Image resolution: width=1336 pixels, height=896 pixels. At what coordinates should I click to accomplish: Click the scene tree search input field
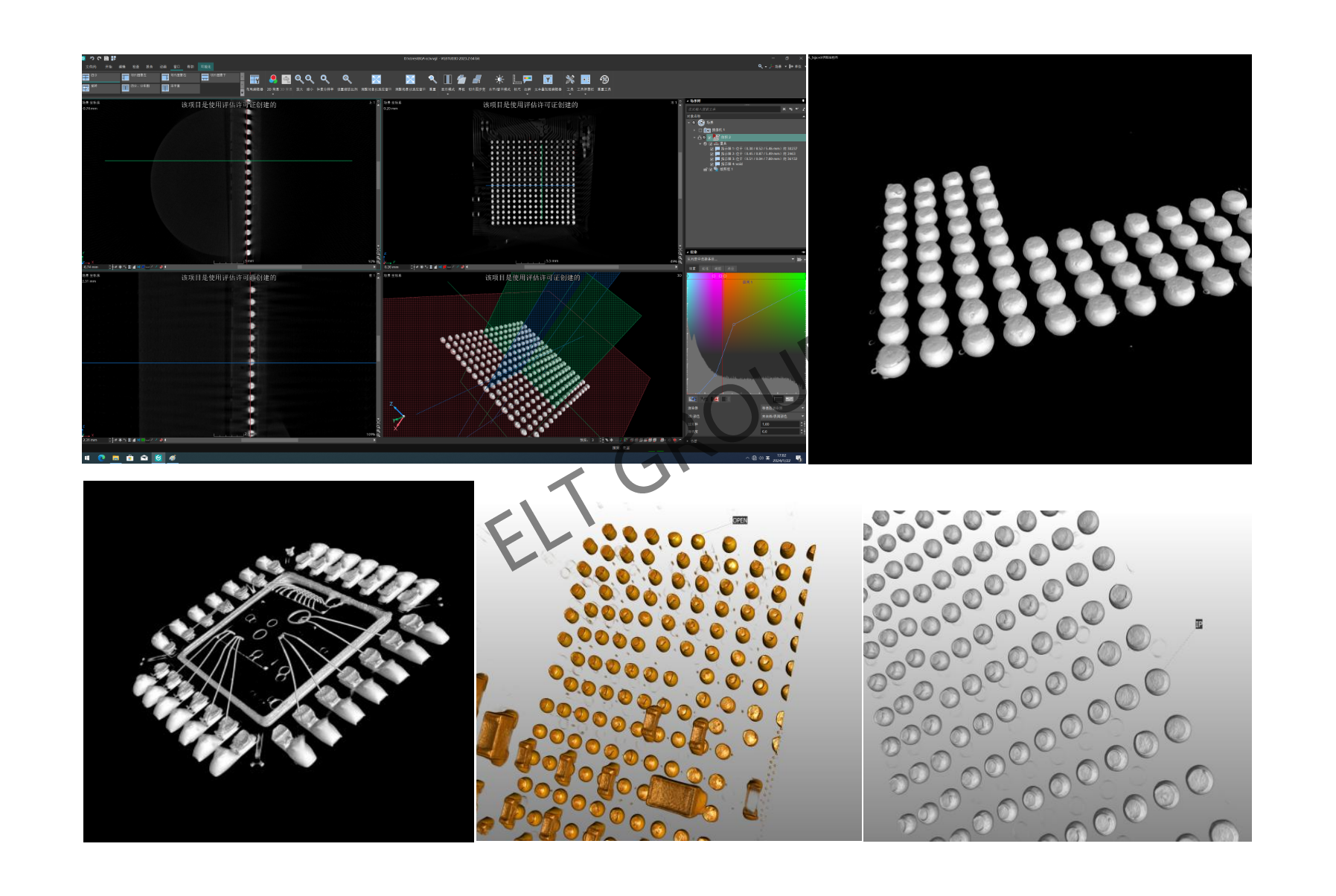tap(732, 109)
